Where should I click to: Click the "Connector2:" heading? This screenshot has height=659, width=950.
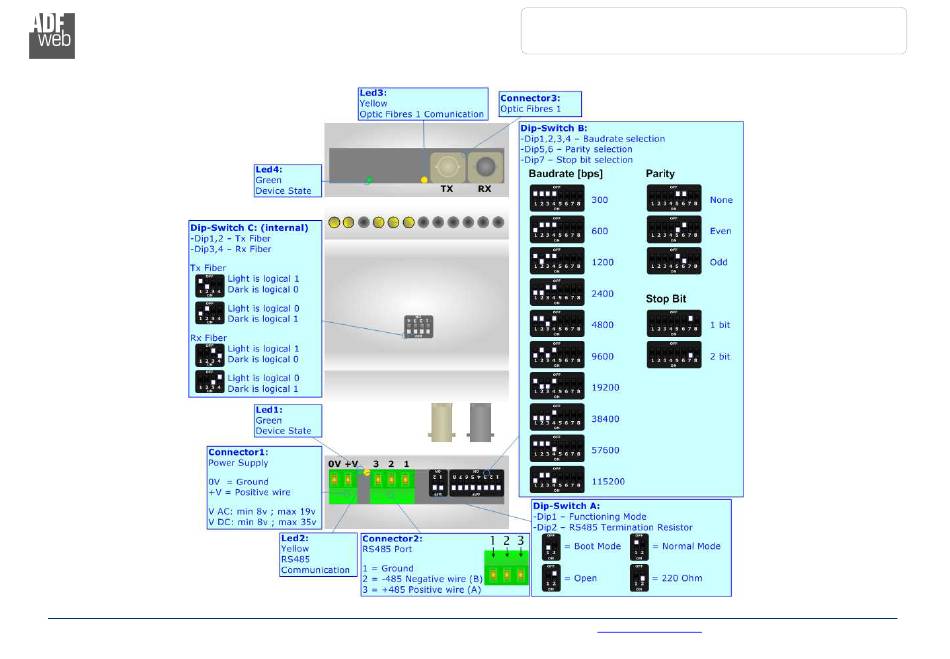coord(392,539)
